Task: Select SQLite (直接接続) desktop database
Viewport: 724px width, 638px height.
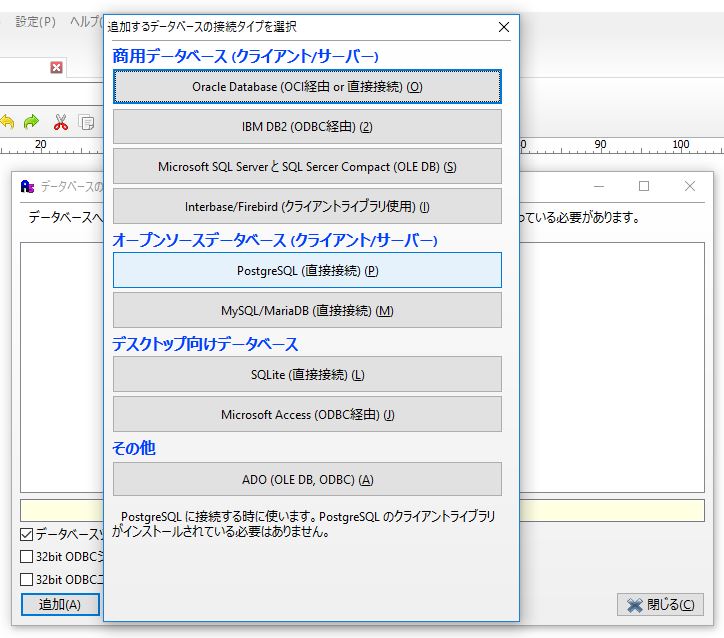Action: tap(307, 374)
